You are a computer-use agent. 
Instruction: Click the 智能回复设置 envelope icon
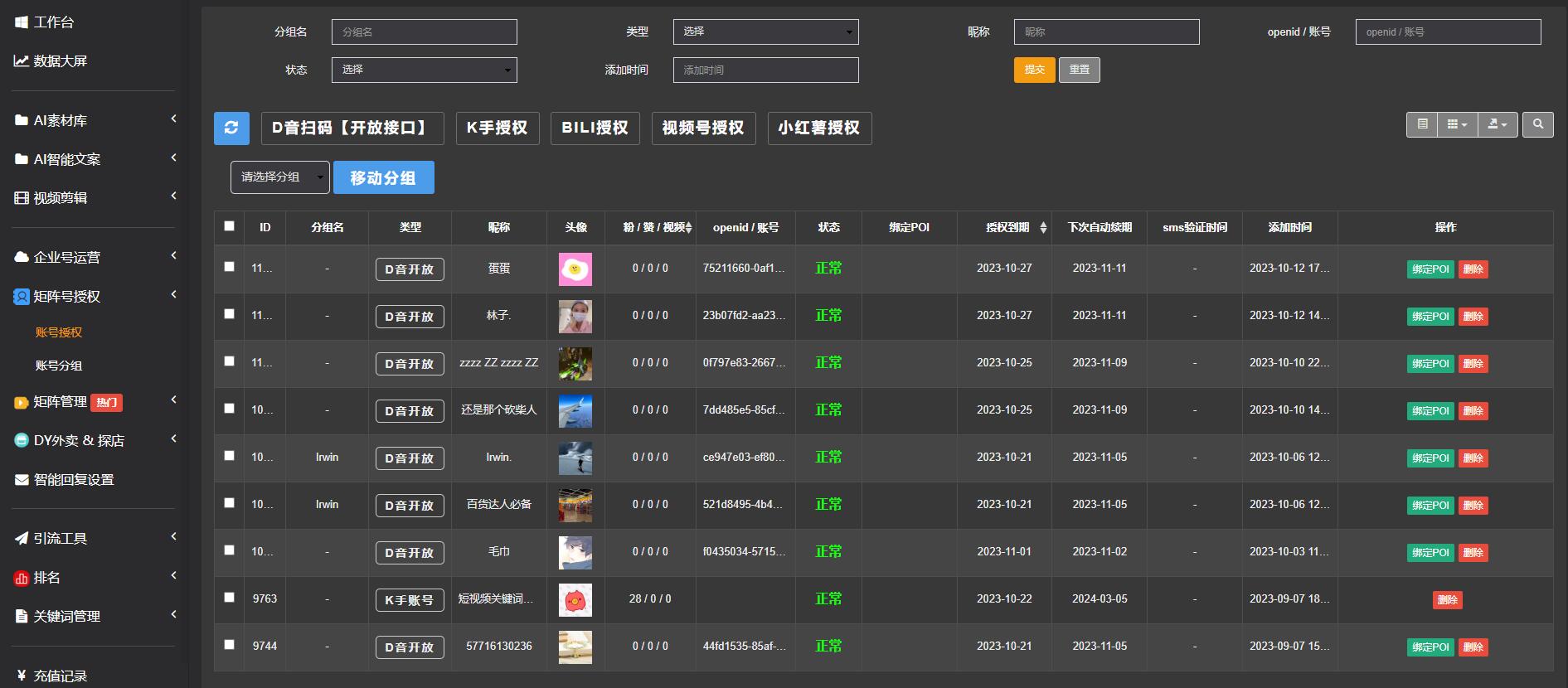click(22, 480)
